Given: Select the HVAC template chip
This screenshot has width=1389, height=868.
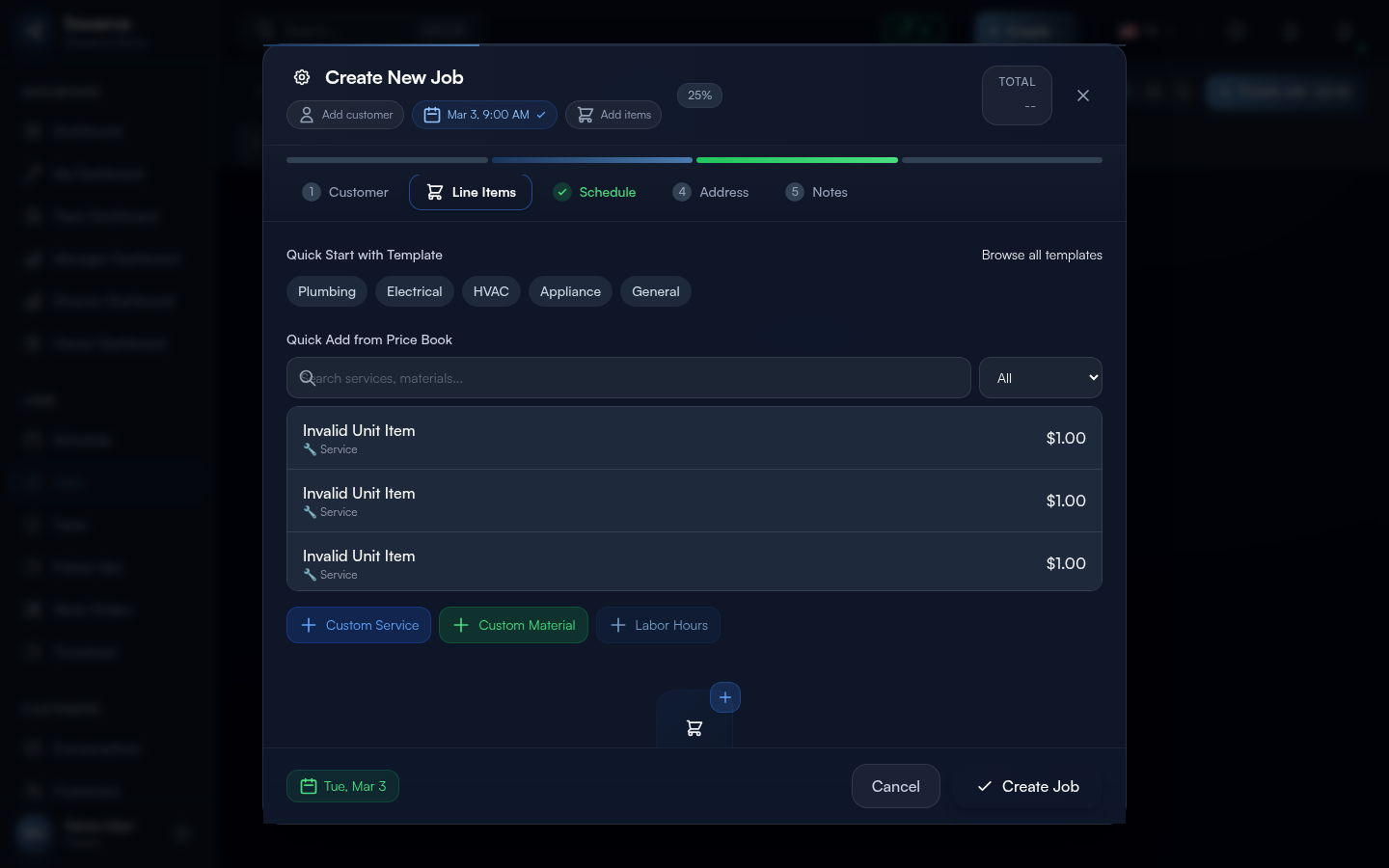Looking at the screenshot, I should [x=491, y=291].
